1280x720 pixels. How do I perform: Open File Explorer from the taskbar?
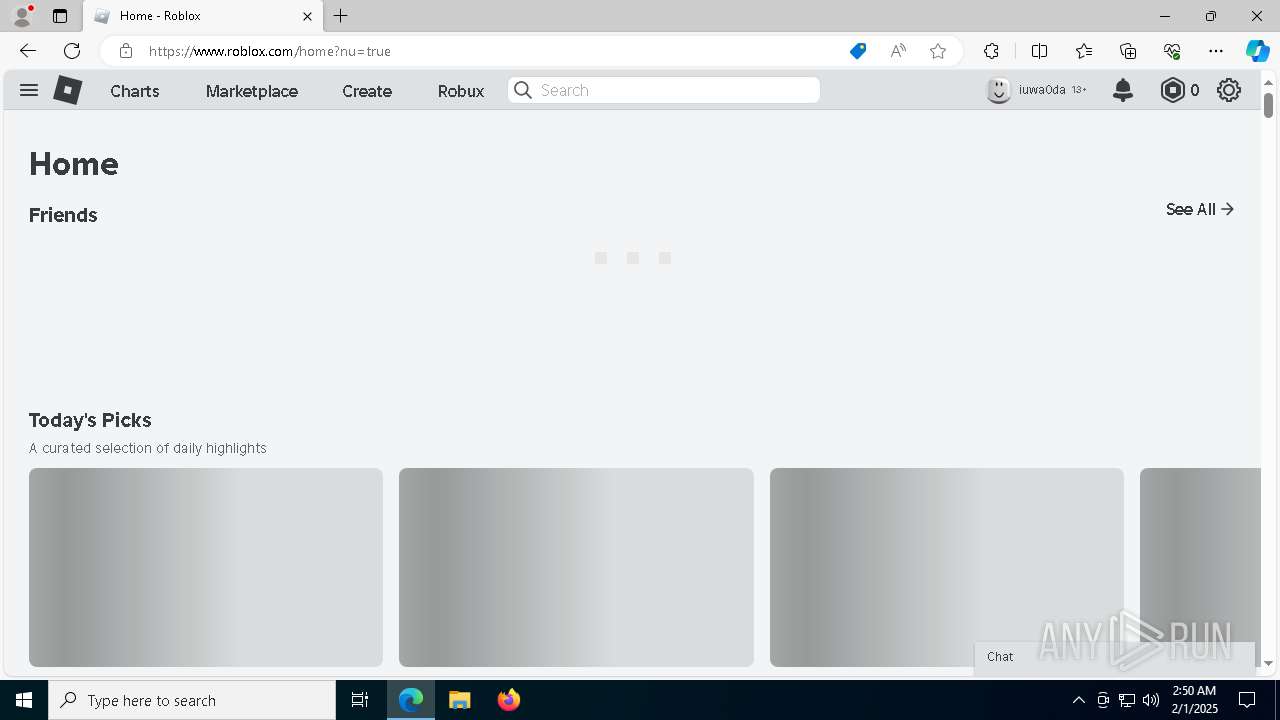(x=460, y=700)
